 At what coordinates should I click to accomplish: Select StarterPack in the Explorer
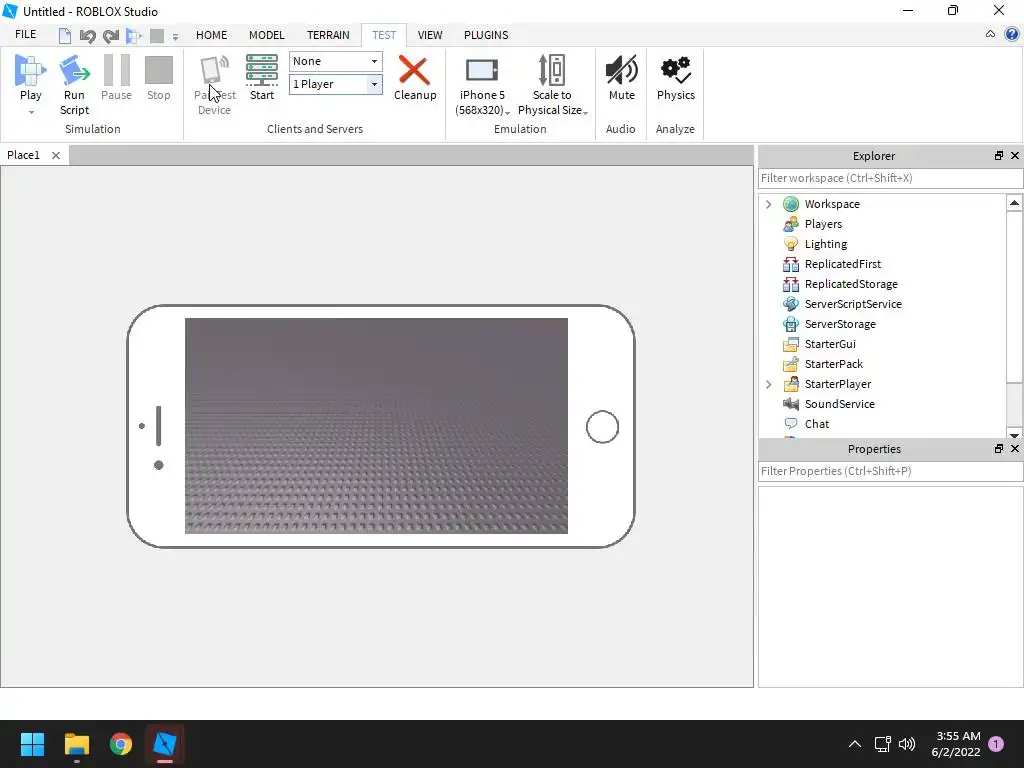pos(833,364)
